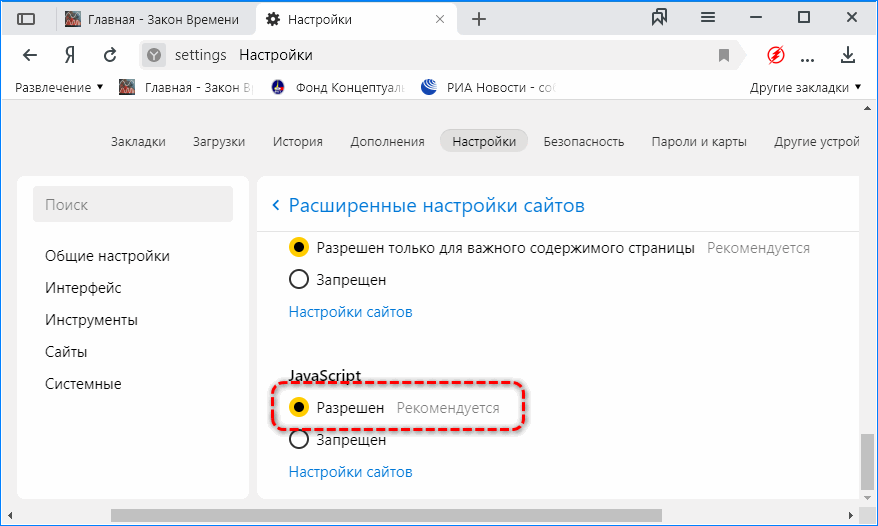Select JavaScript 'Запрещен' radio button

[x=298, y=440]
